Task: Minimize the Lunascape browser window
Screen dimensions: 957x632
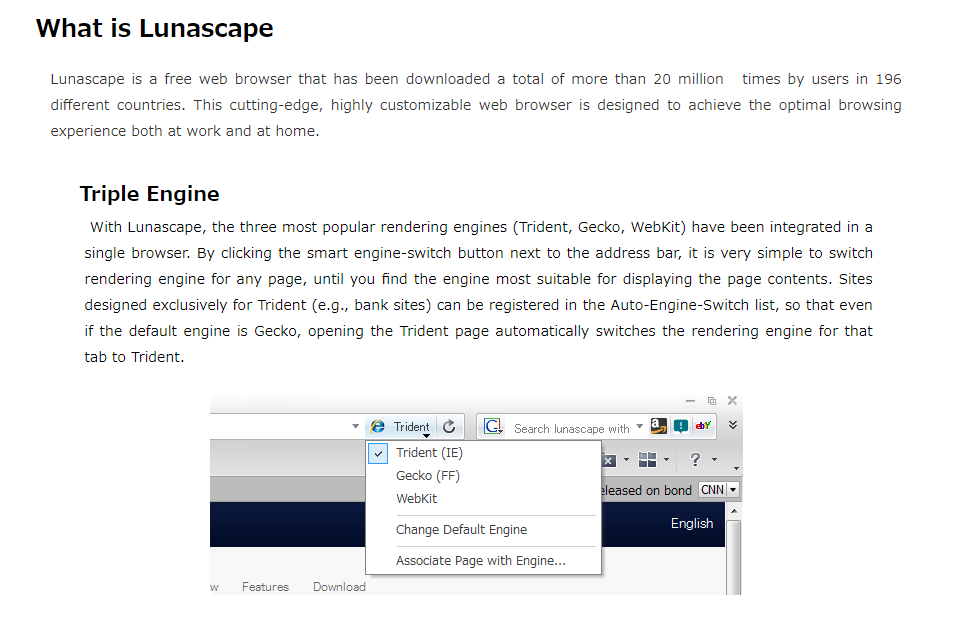Action: click(690, 401)
